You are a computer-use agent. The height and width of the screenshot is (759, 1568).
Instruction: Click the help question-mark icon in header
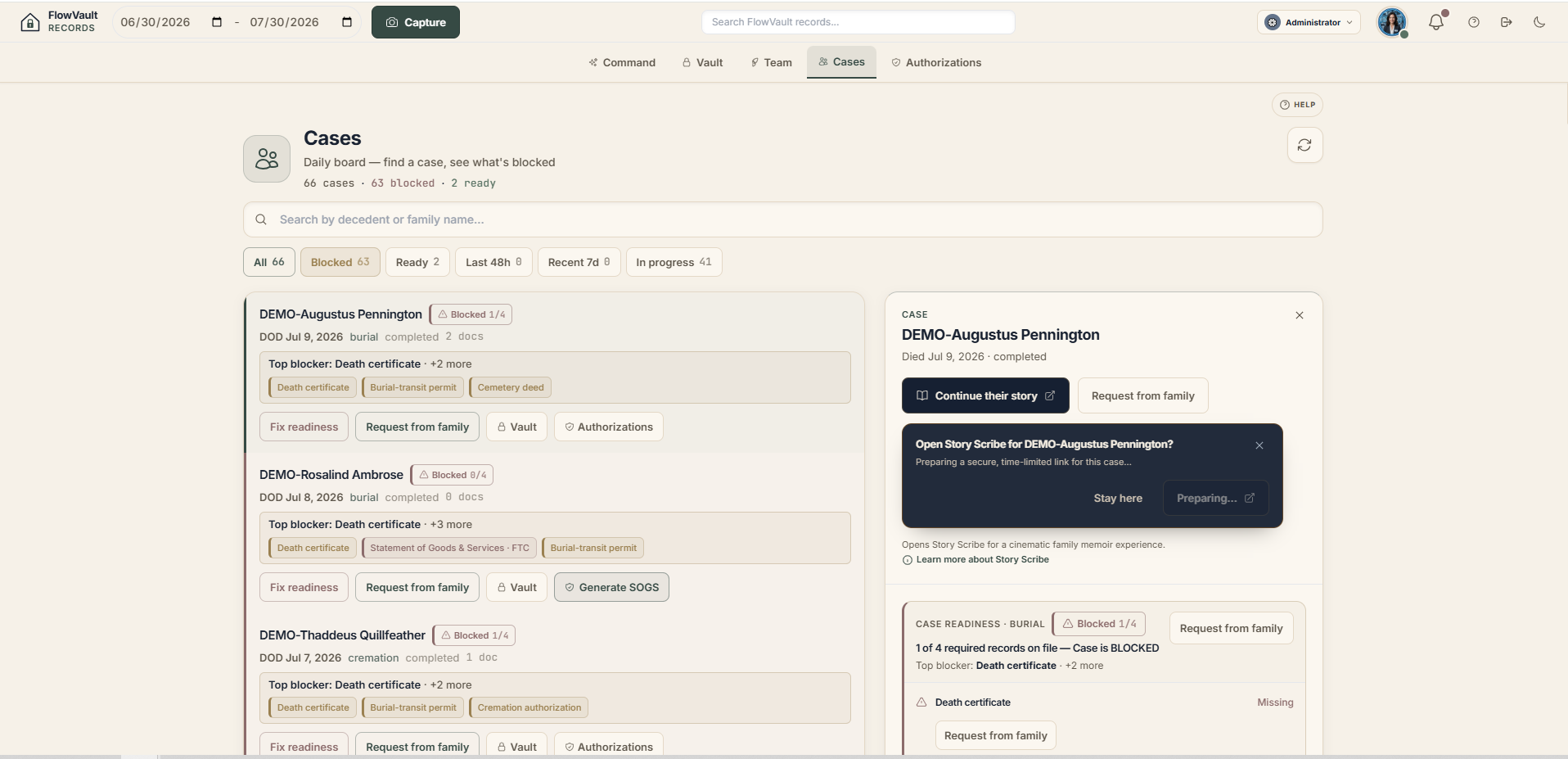(1474, 22)
